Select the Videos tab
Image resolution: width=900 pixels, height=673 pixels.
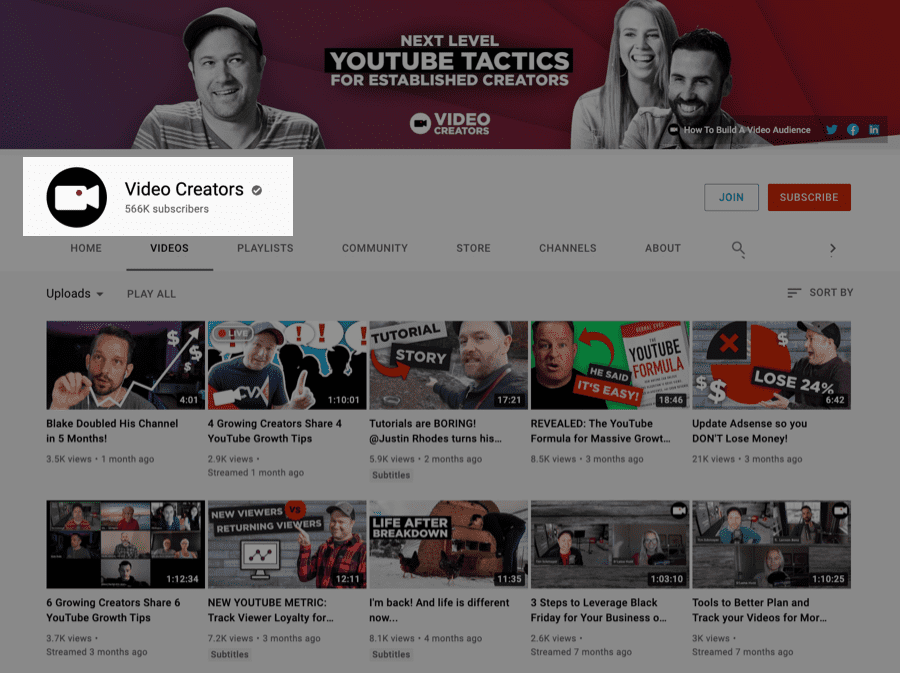[169, 248]
